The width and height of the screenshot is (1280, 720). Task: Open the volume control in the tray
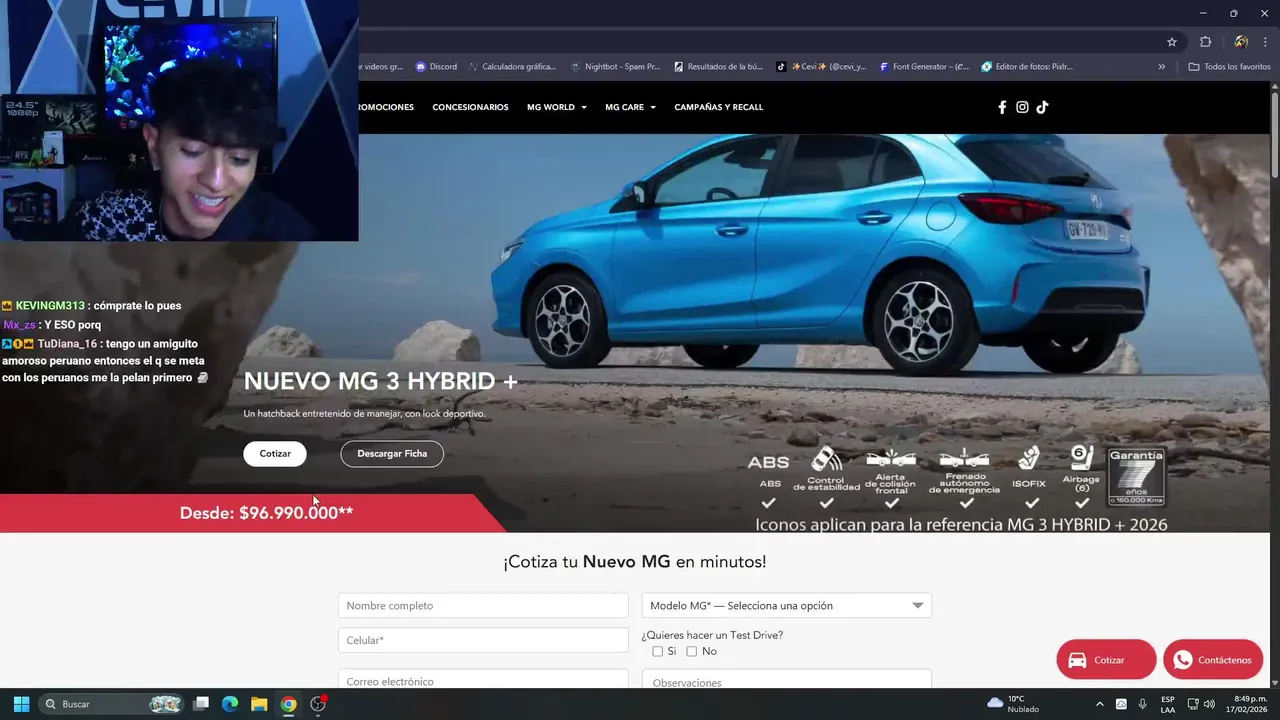1209,704
